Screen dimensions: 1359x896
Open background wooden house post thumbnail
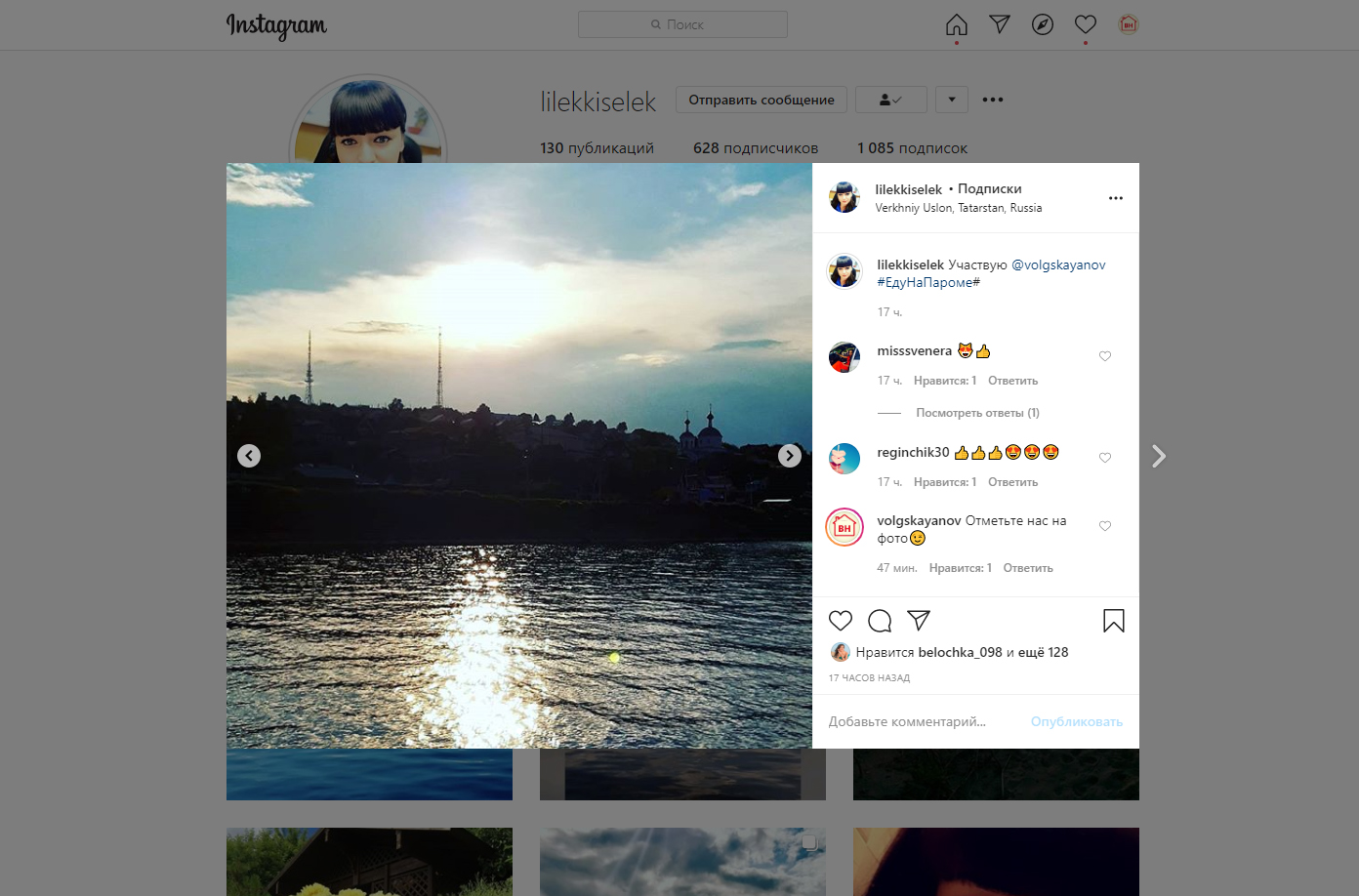[369, 862]
